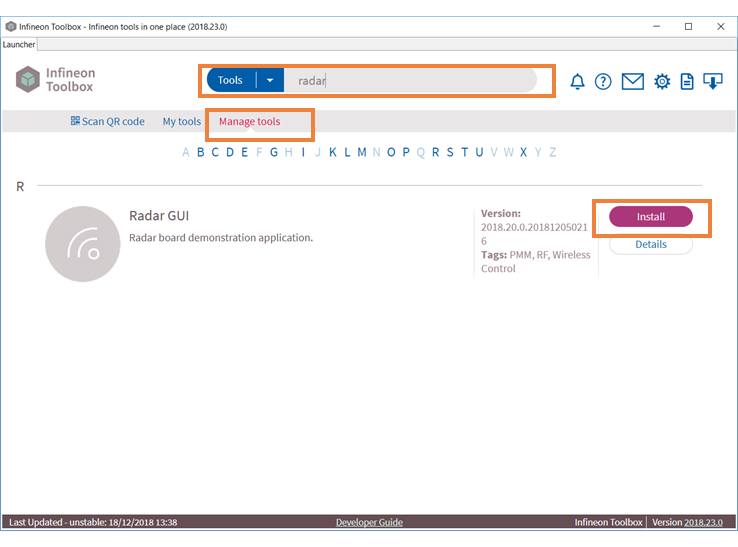Select the Launcher tab
738x547 pixels.
tap(19, 44)
